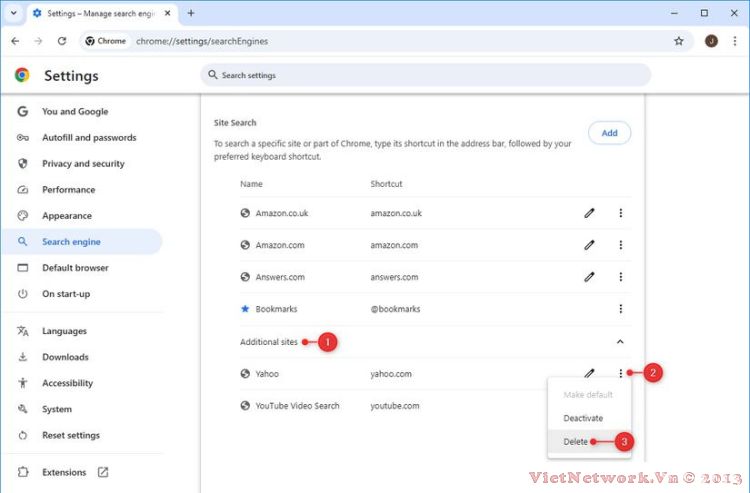Click the pencil icon for Yahoo
The width and height of the screenshot is (750, 493).
click(x=590, y=374)
